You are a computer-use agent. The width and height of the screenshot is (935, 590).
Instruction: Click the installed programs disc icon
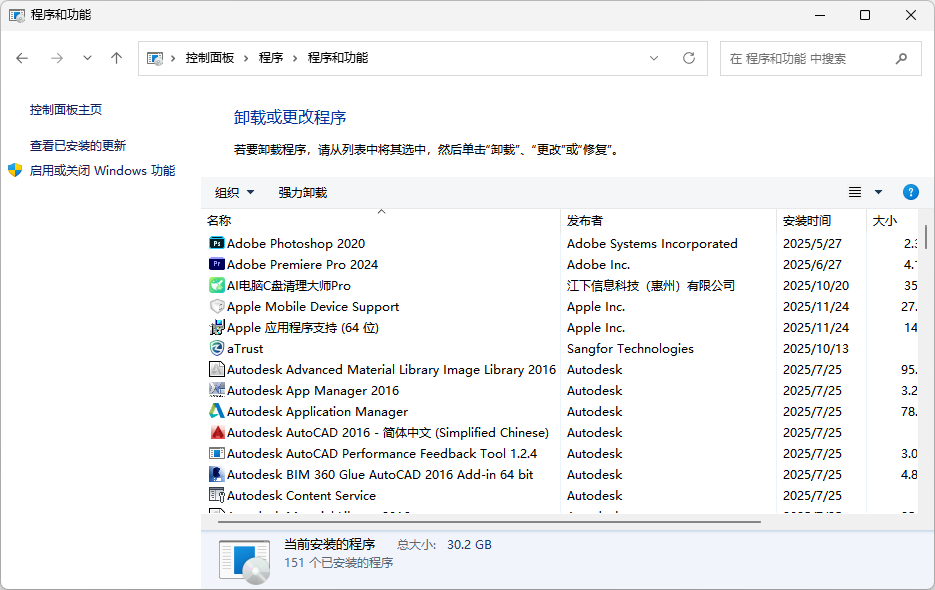[x=244, y=561]
